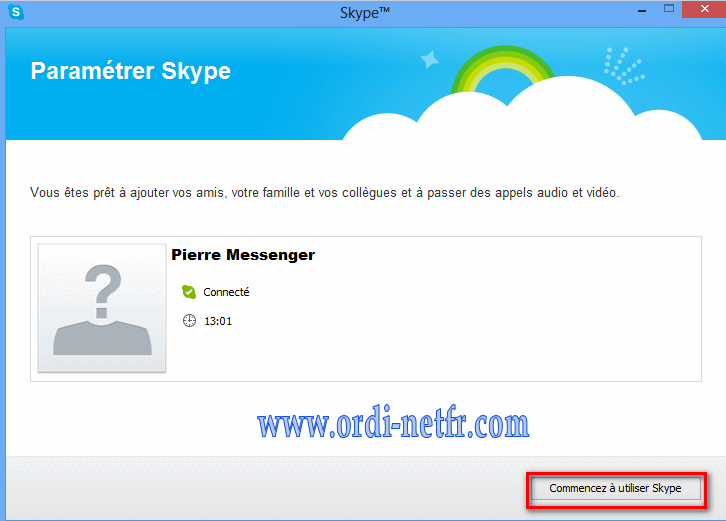Click the clock icon beside 13:01
The height and width of the screenshot is (521, 726).
point(189,320)
